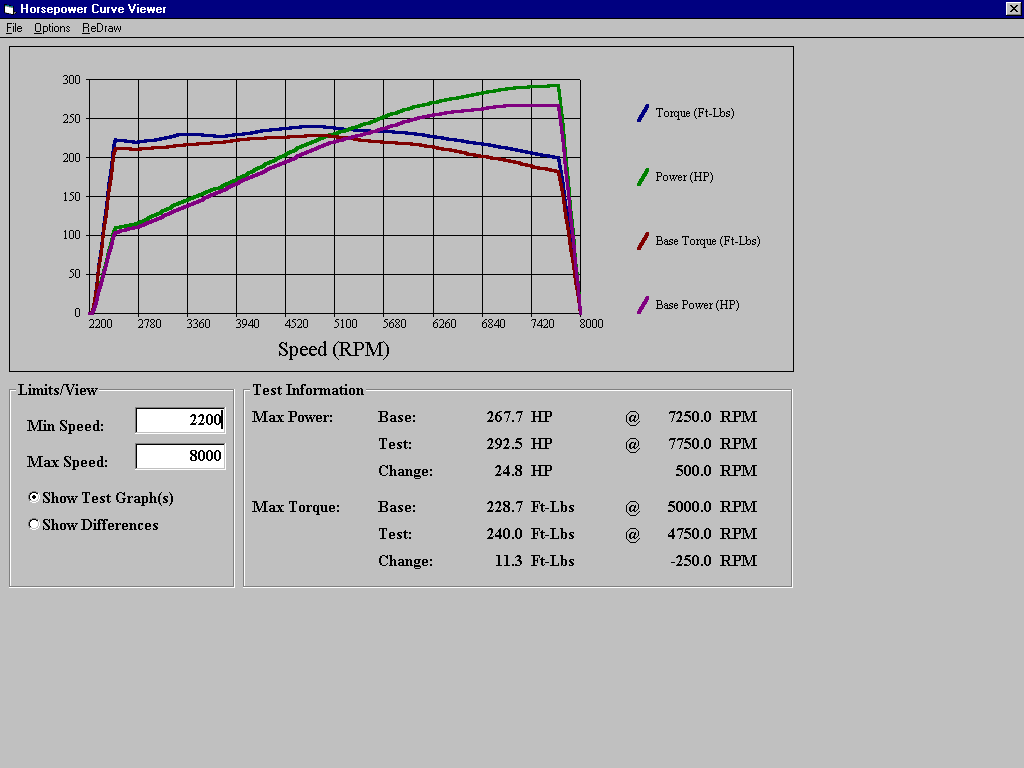Click the "Max Torque:" label
Viewport: 1024px width, 768px height.
click(x=296, y=507)
